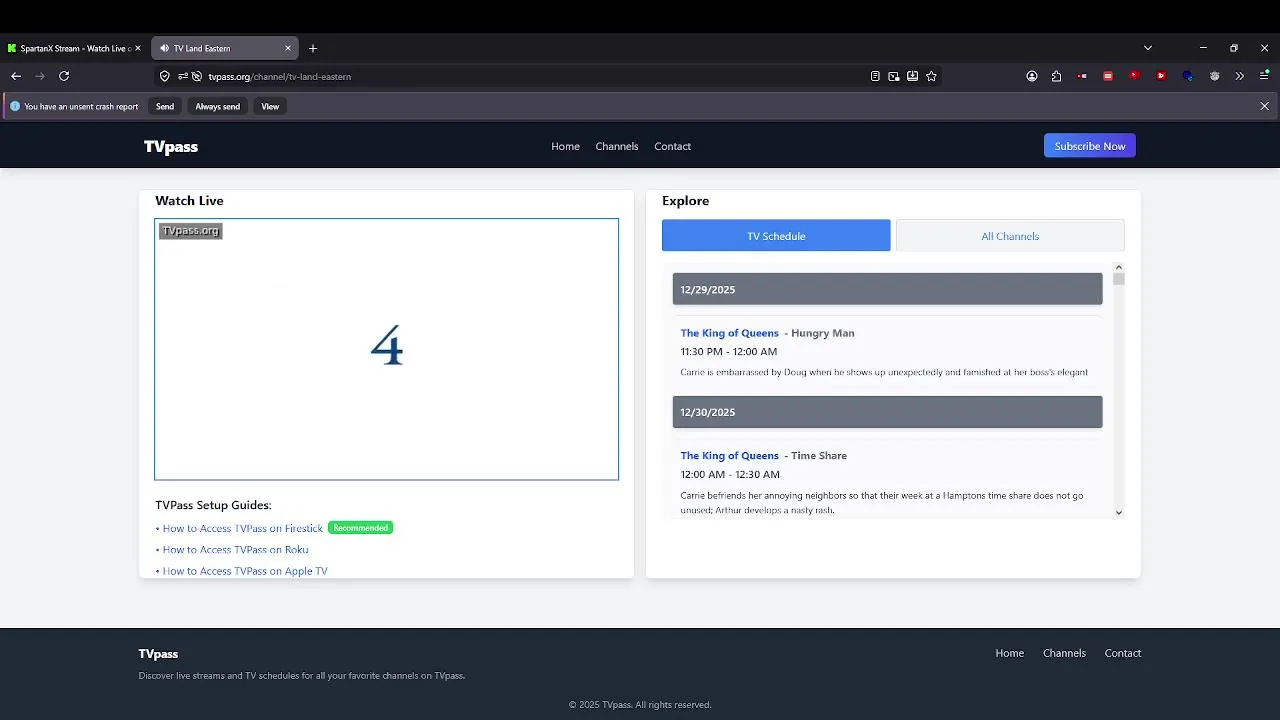The width and height of the screenshot is (1280, 720).
Task: Open picture-in-picture icon in address bar
Action: point(894,76)
